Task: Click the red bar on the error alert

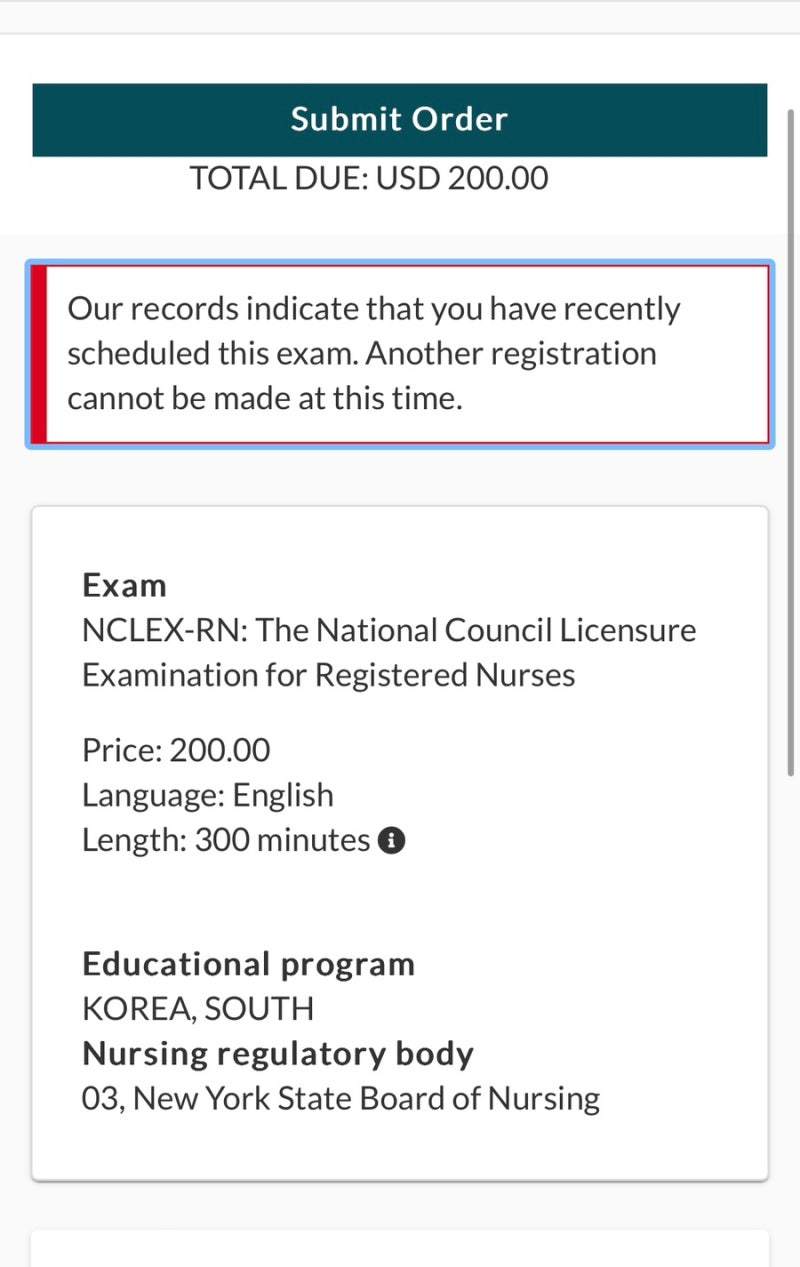Action: pyautogui.click(x=38, y=354)
